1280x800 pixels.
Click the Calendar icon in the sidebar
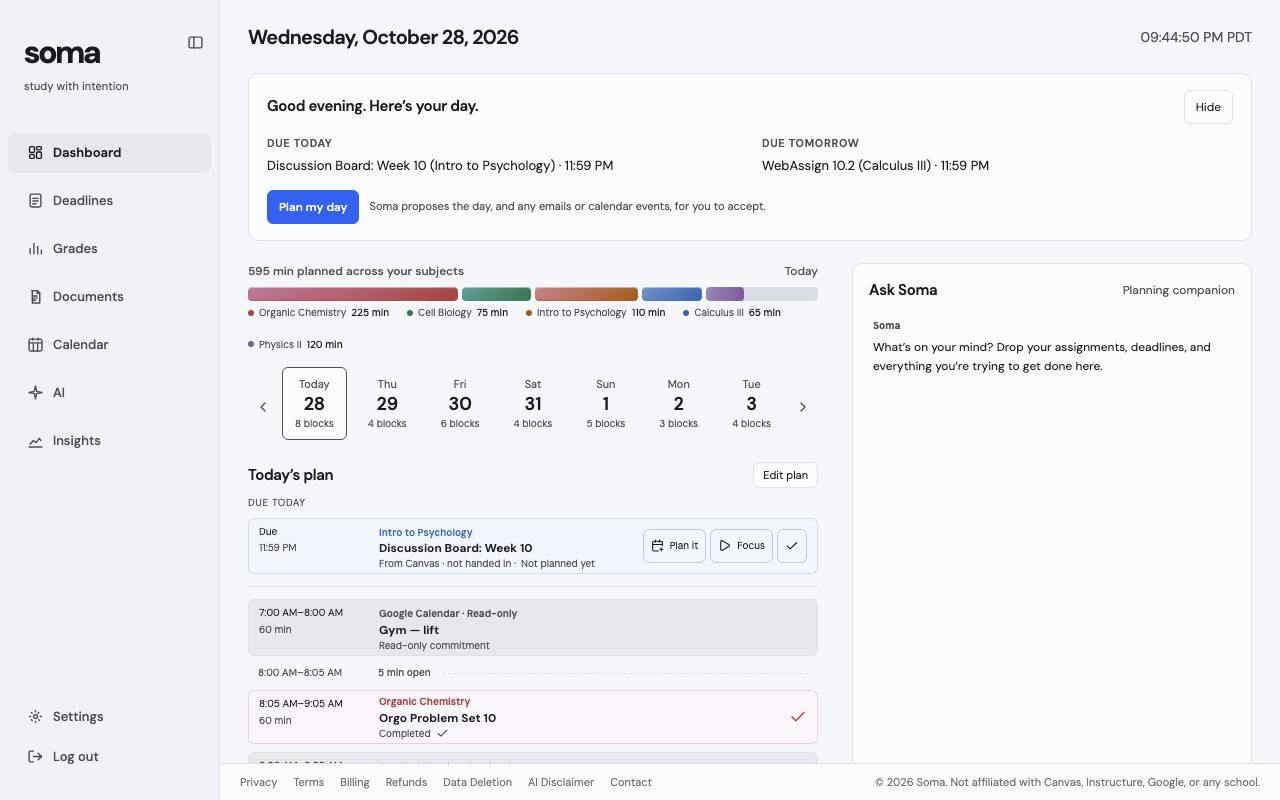coord(35,345)
